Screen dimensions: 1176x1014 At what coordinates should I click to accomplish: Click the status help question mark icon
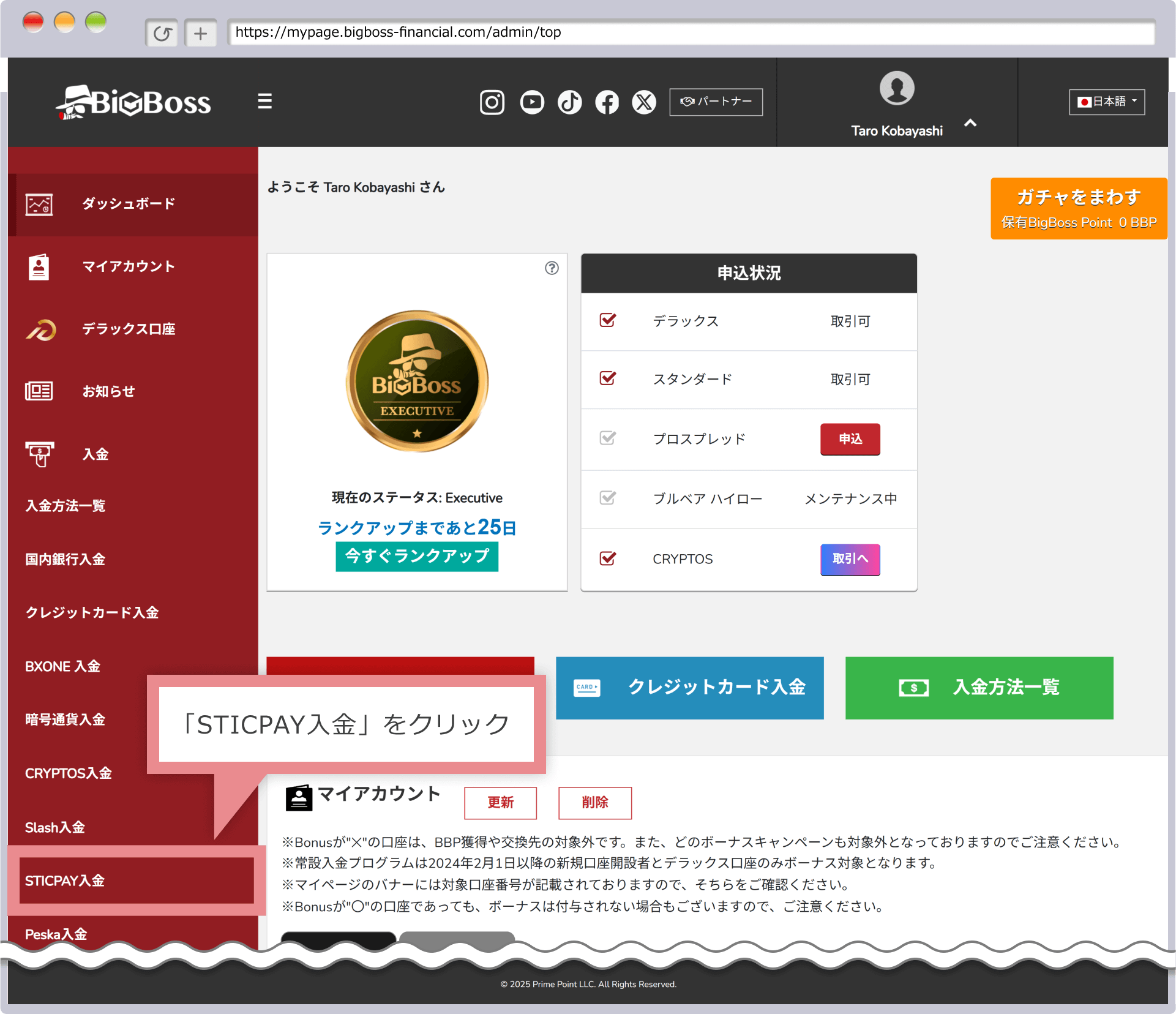[x=552, y=268]
